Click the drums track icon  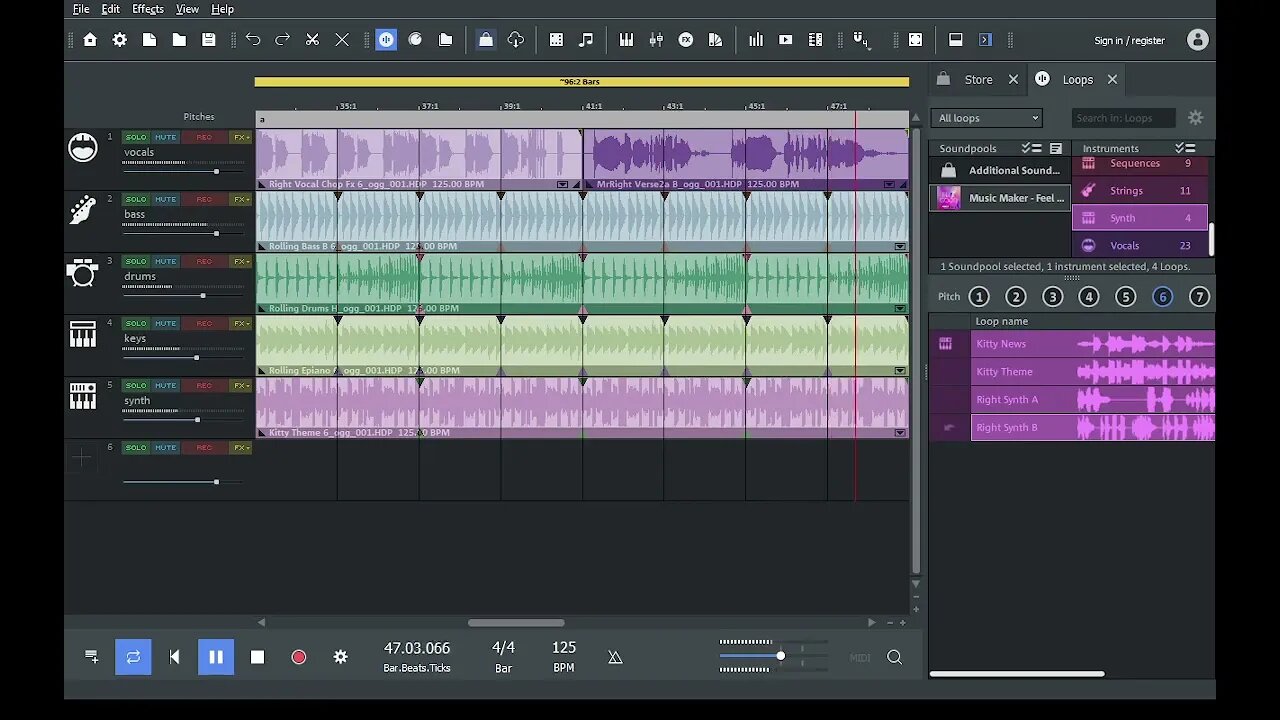tap(83, 272)
